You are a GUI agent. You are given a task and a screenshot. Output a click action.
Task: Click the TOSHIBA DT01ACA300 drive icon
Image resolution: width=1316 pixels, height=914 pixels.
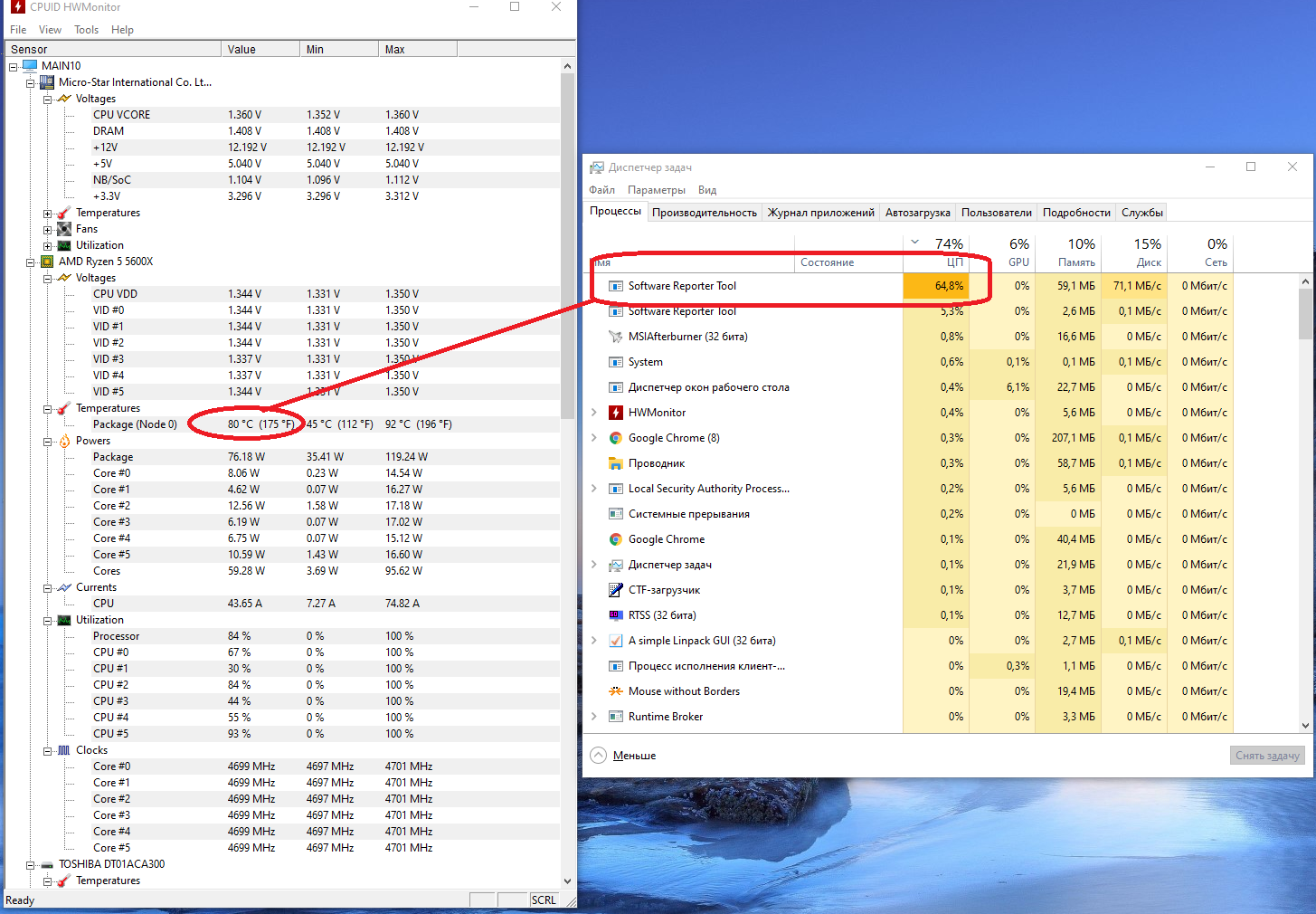[x=47, y=864]
